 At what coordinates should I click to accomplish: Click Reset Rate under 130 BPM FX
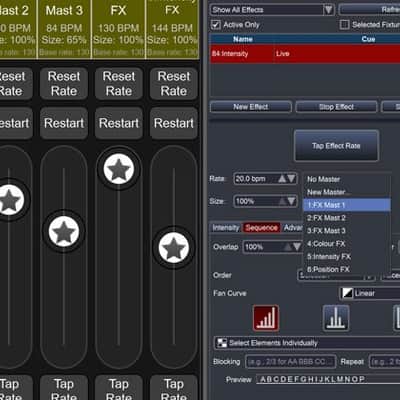[119, 84]
